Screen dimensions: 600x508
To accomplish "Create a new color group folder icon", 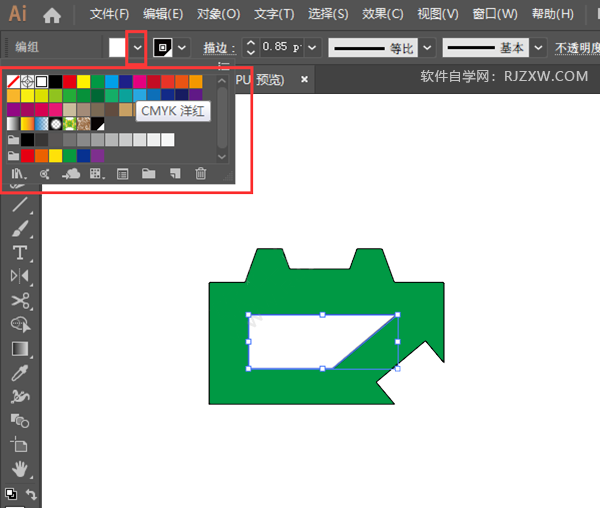I will click(x=148, y=174).
